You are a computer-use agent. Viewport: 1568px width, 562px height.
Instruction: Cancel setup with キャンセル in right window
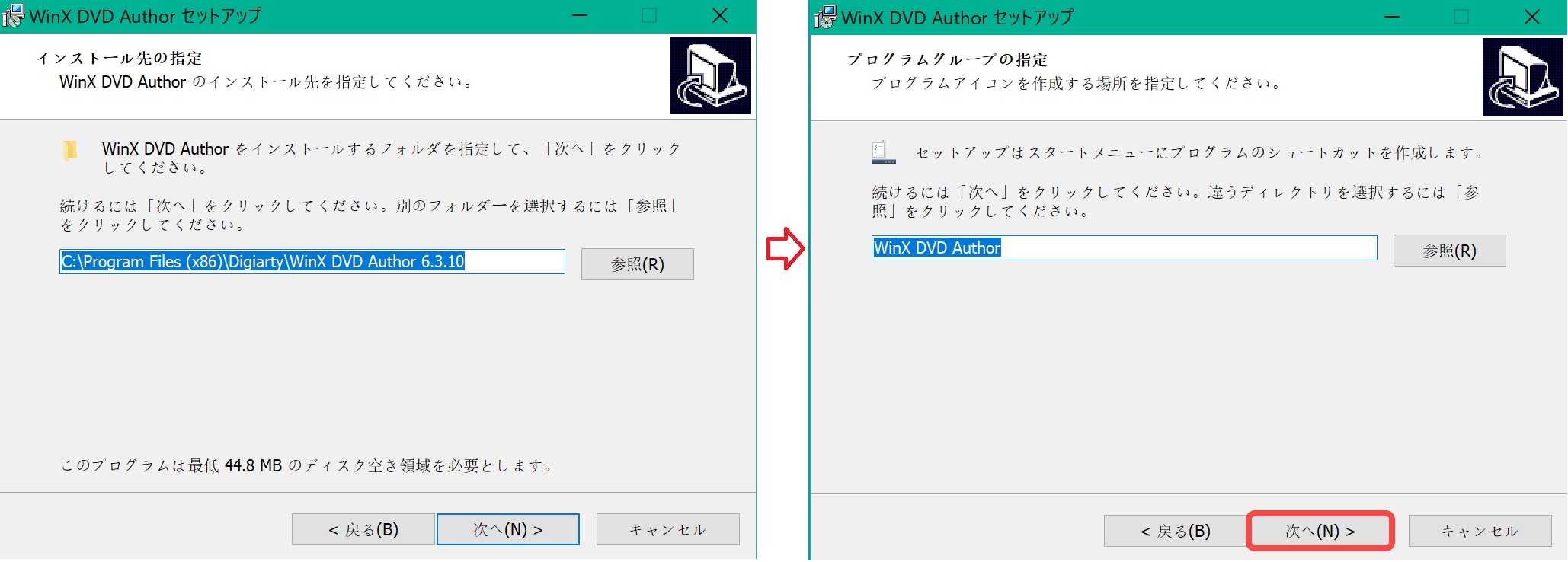[x=1480, y=531]
